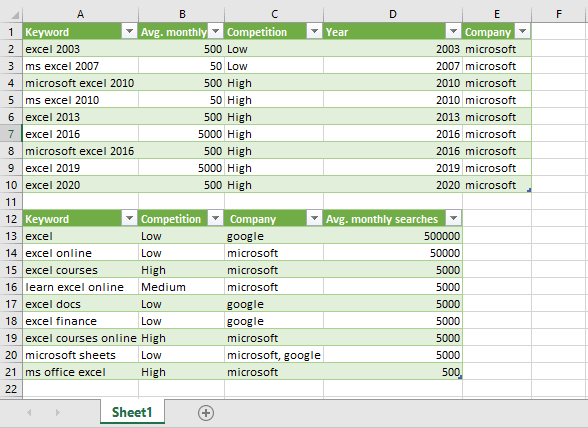Select the 'excel courses' cell in row 15

coord(80,270)
